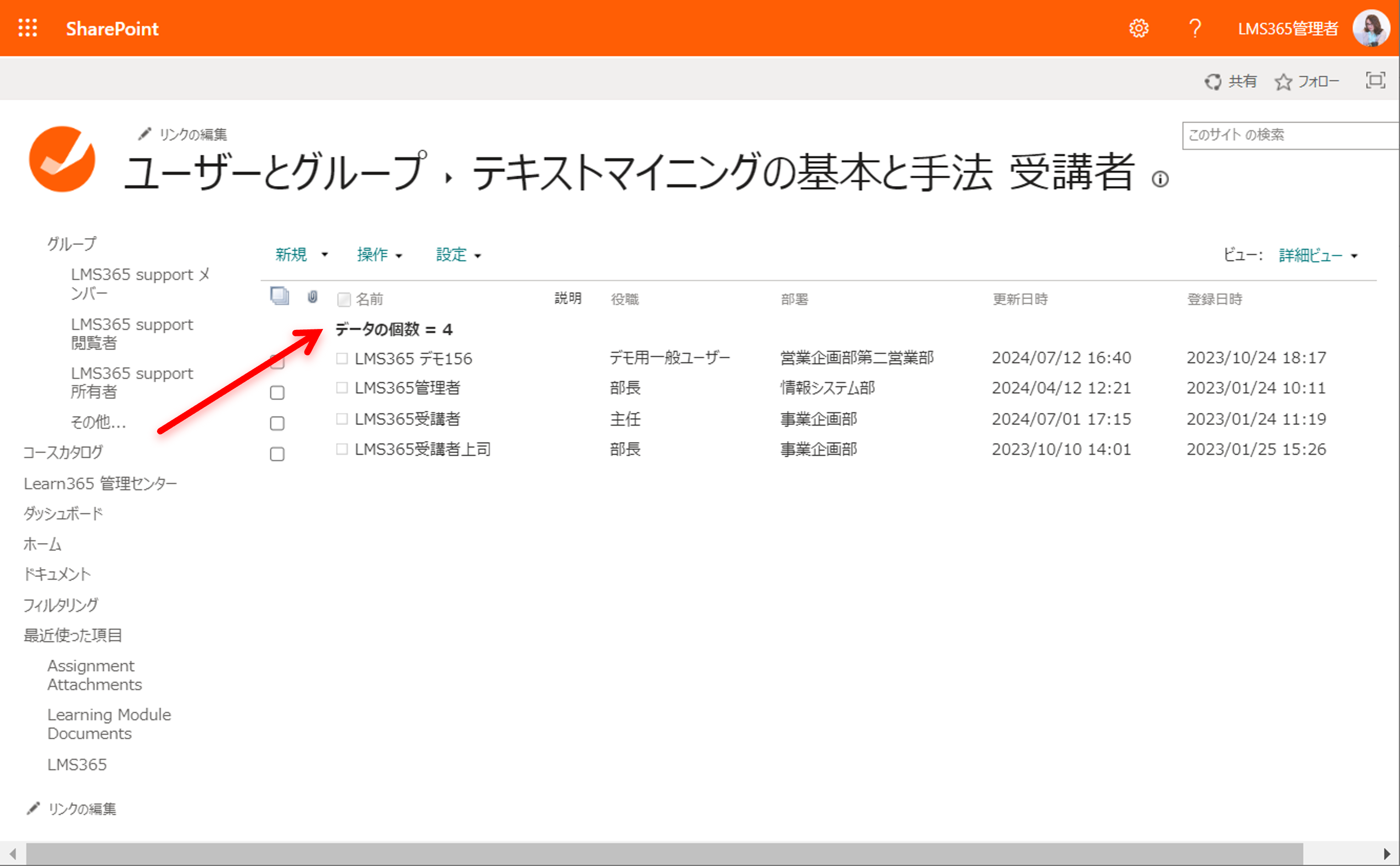This screenshot has width=1400, height=866.
Task: Click デモ用一般ユーザー job title cell
Action: (x=669, y=357)
